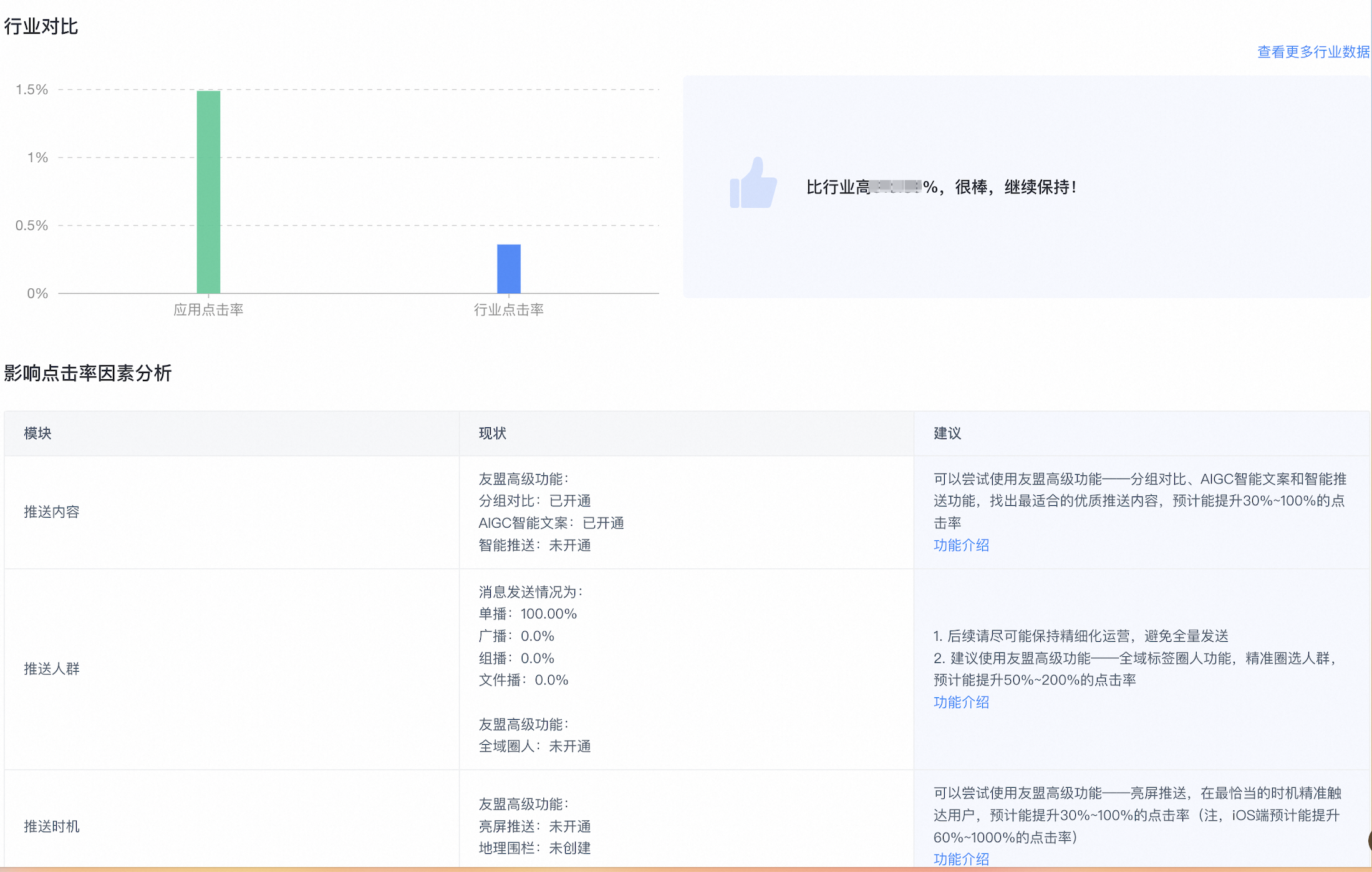Viewport: 1372px width, 872px height.
Task: Click the 应用点击率 axis label
Action: tap(208, 310)
